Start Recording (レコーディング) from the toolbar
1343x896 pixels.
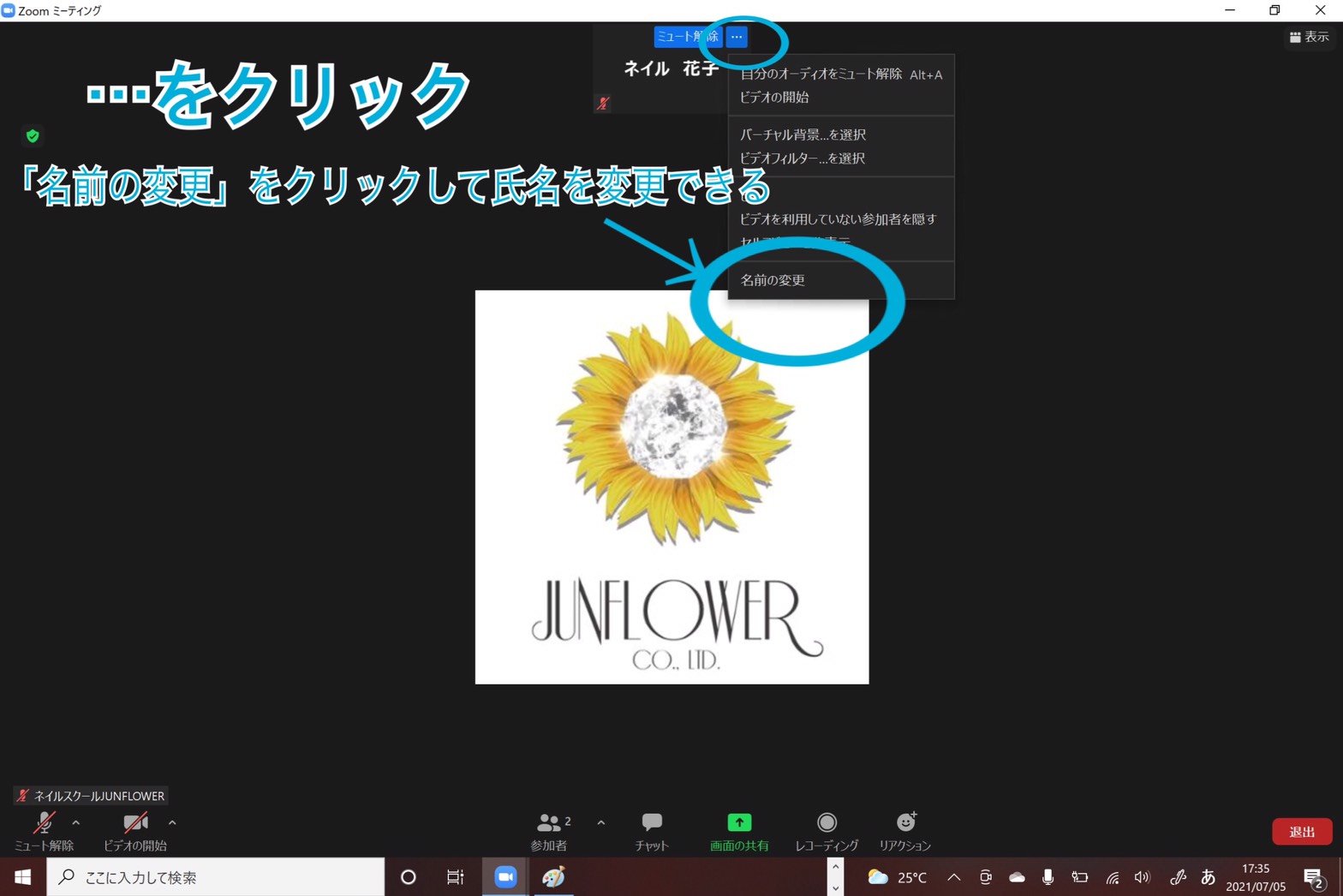tap(827, 823)
